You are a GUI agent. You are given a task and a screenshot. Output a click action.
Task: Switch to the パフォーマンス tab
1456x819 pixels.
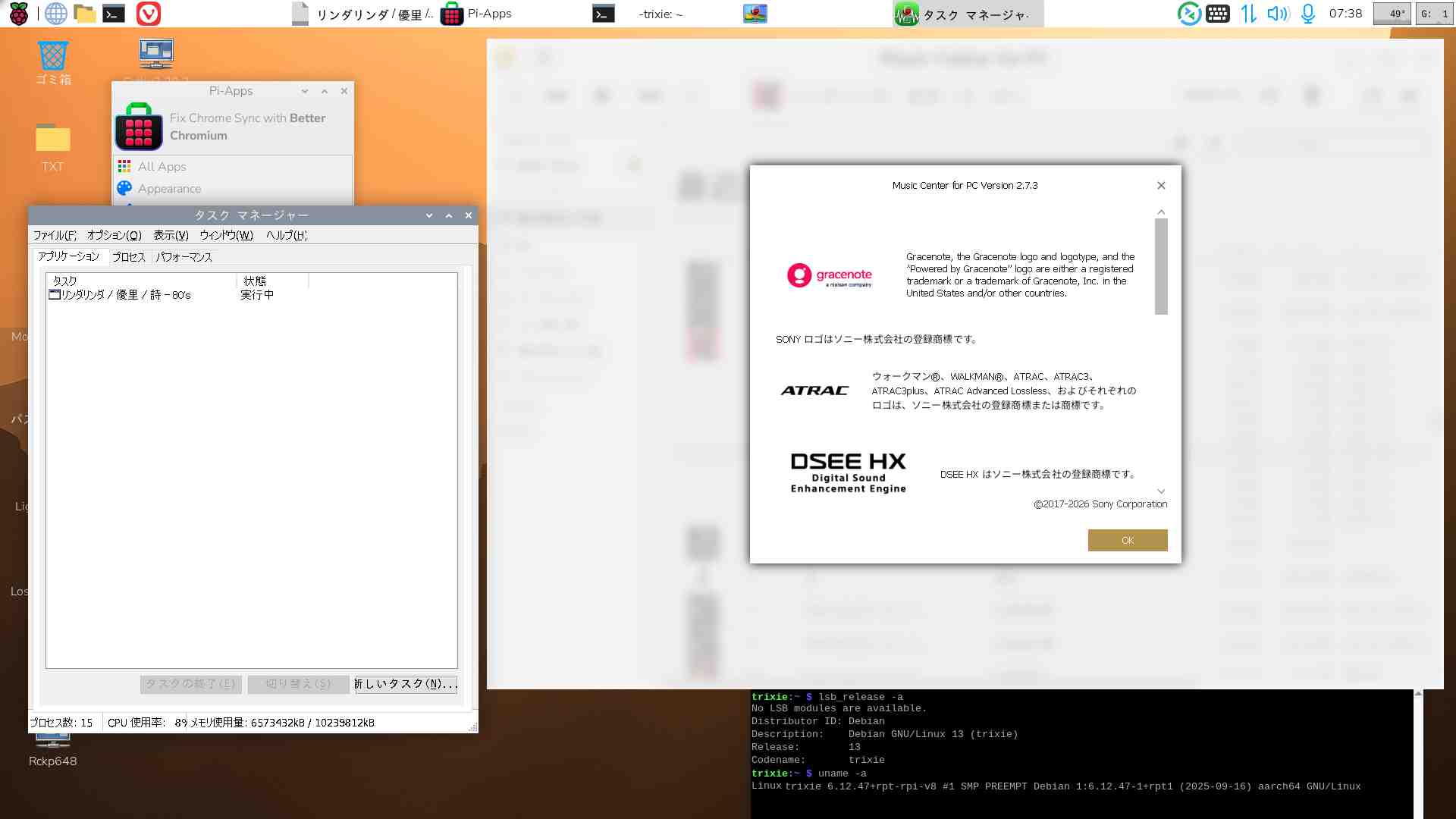coord(184,257)
